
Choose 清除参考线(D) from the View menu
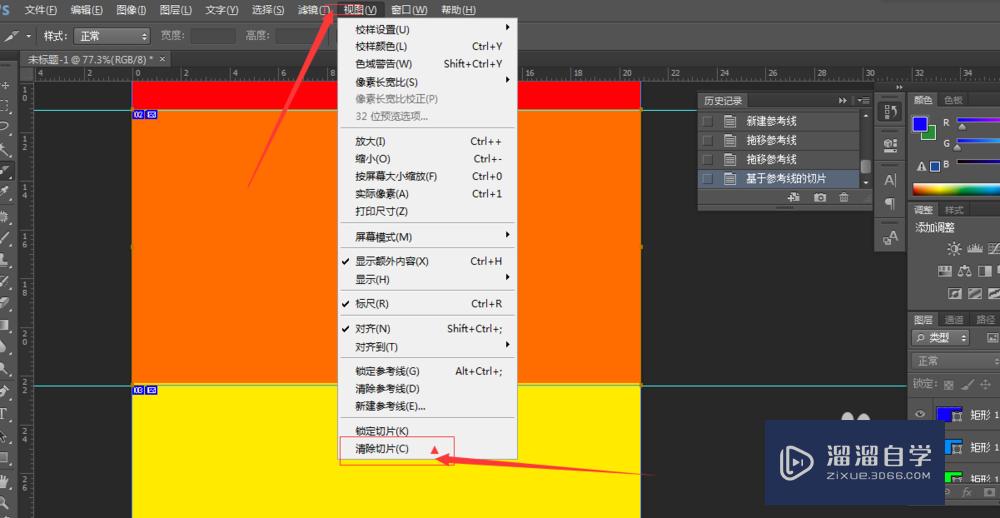pos(427,388)
